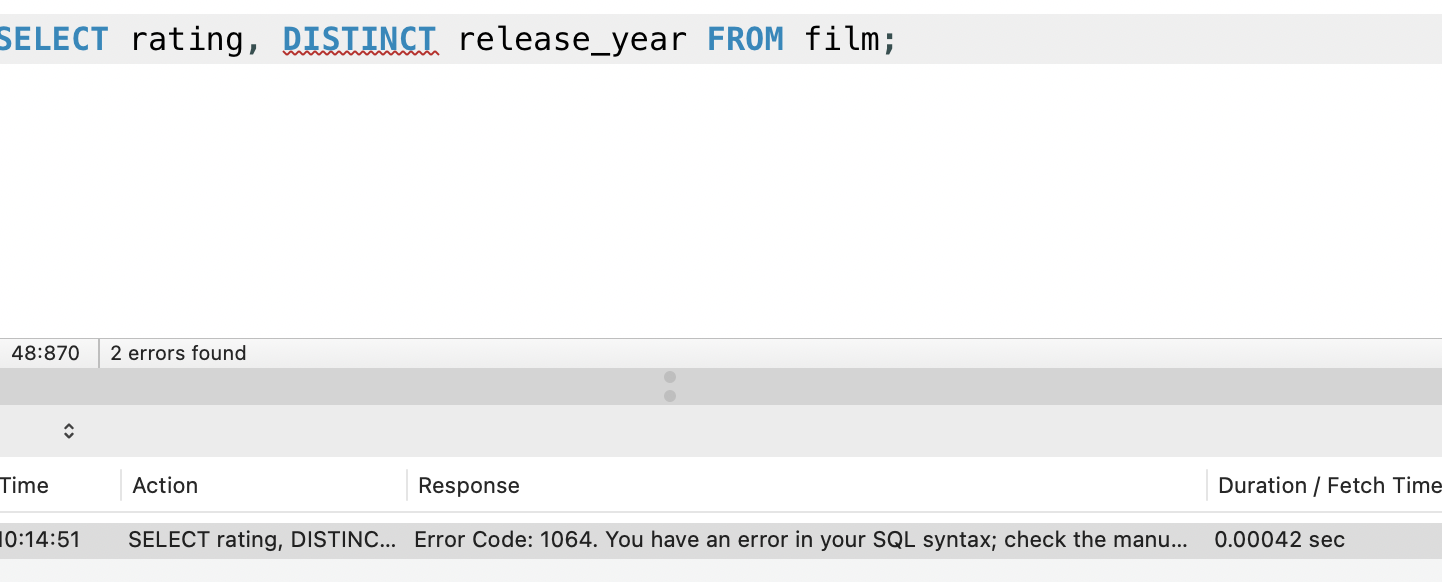This screenshot has width=1442, height=582.
Task: Click the blank editor area below the query
Action: (x=700, y=200)
